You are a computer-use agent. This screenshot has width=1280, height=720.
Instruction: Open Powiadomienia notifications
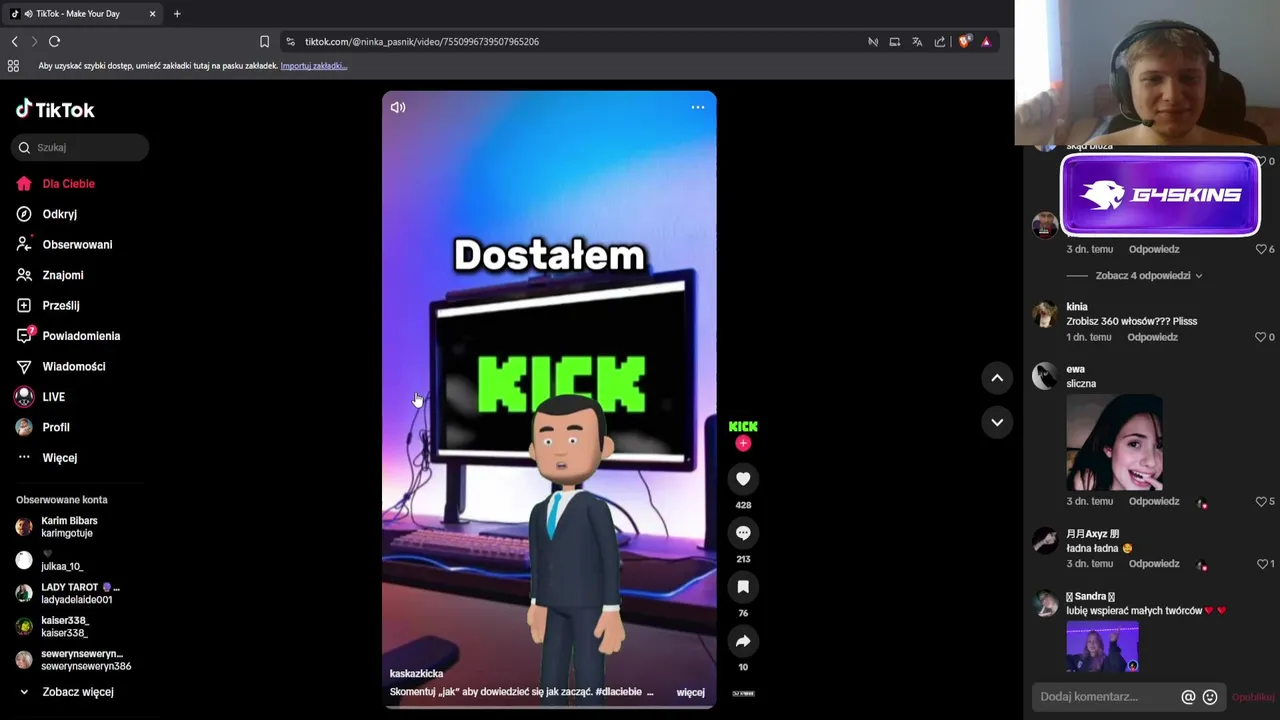coord(80,336)
